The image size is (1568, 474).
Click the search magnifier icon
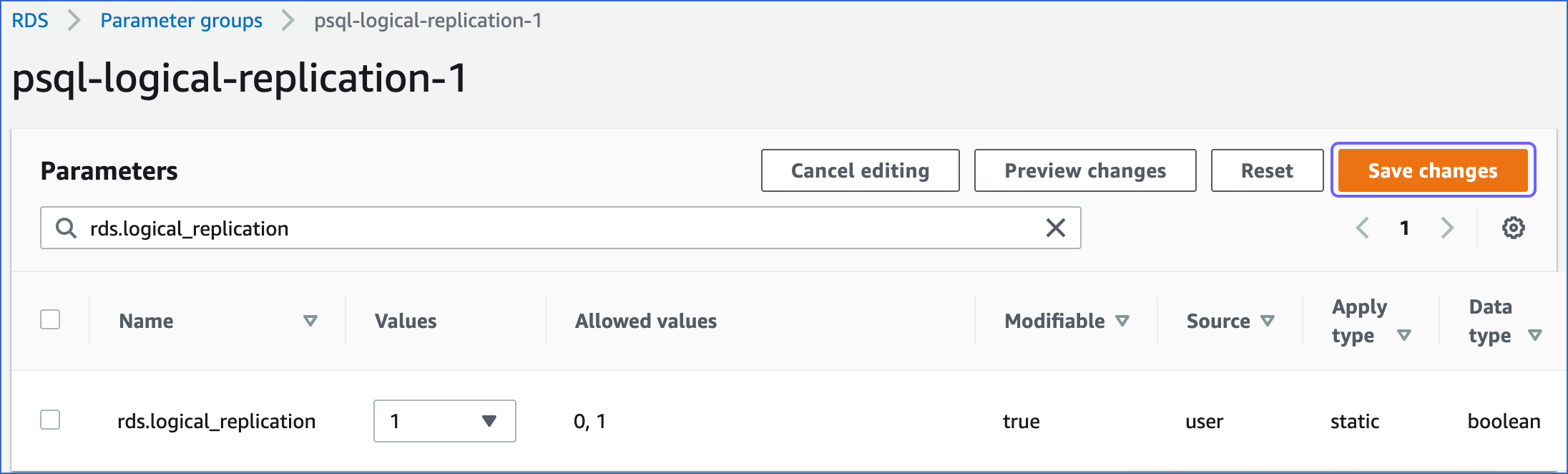[66, 228]
